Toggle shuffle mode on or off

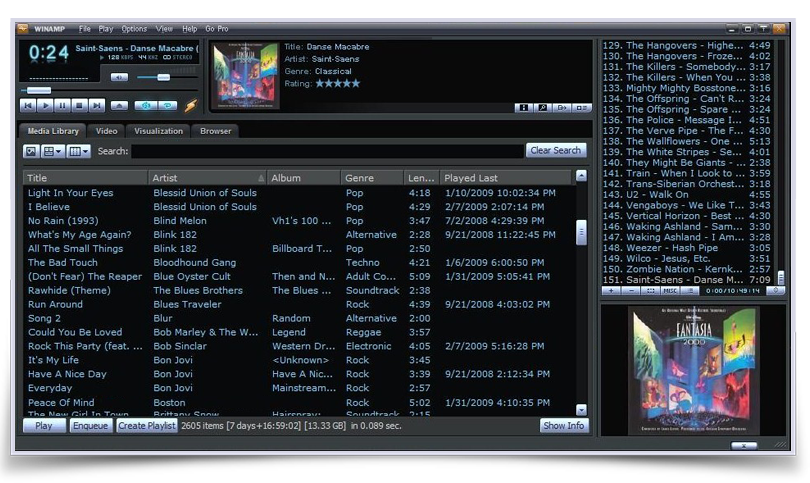[145, 104]
